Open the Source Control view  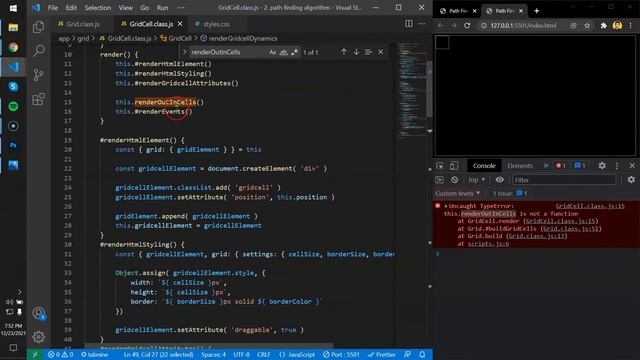(x=39, y=75)
